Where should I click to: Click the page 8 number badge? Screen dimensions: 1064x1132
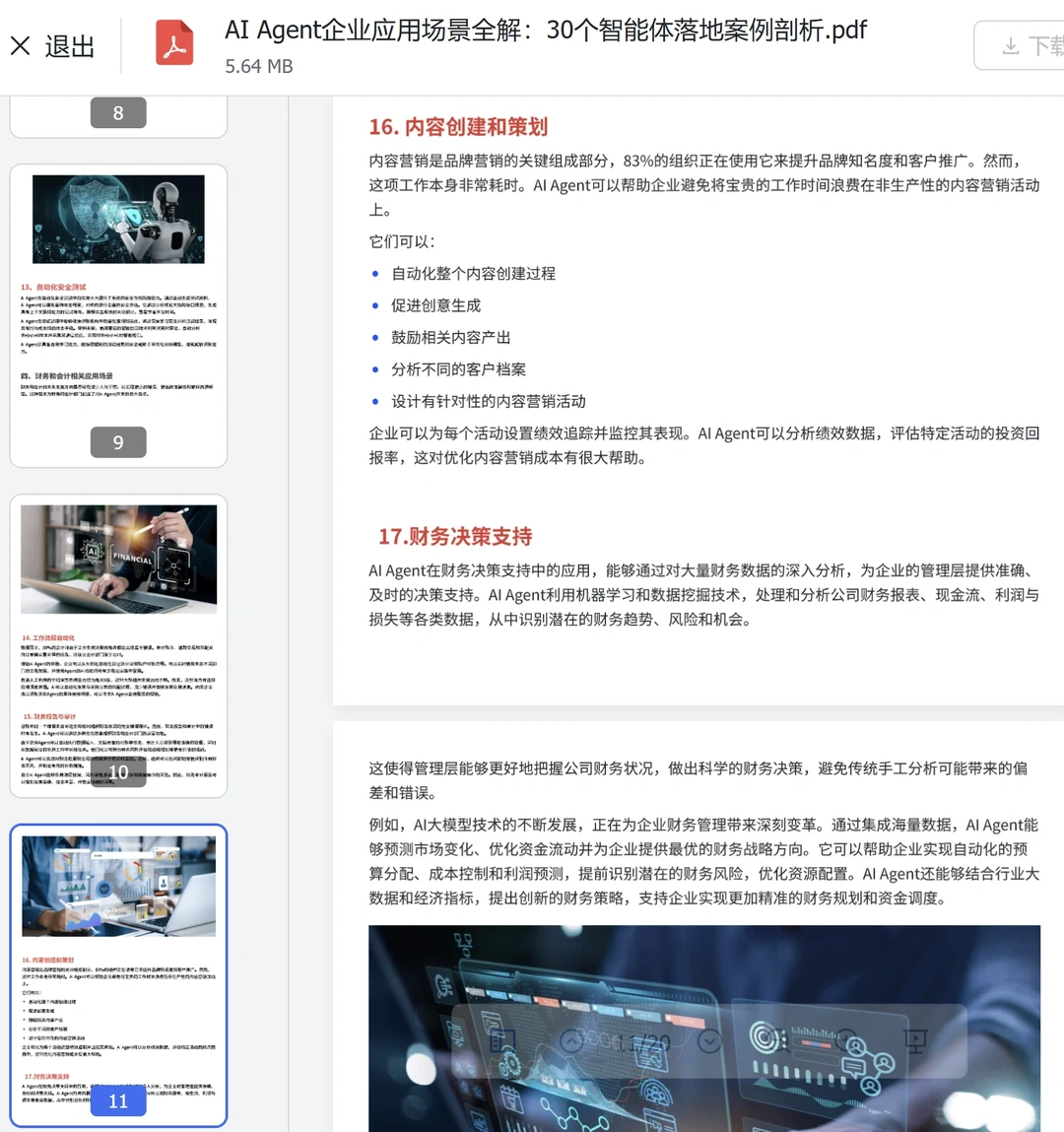coord(118,112)
